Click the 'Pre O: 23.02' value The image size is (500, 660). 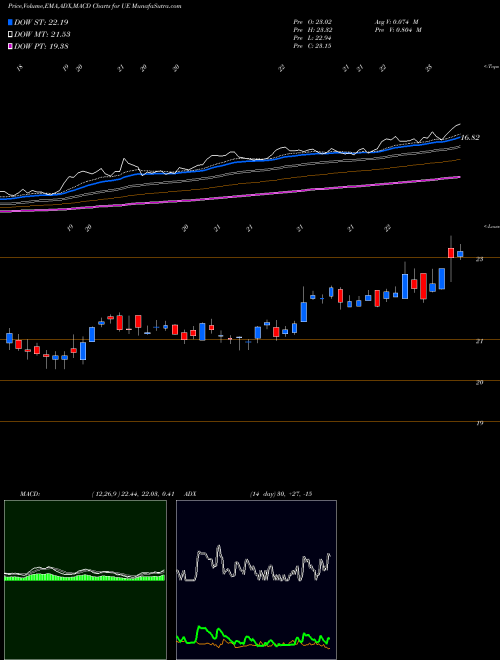313,22
